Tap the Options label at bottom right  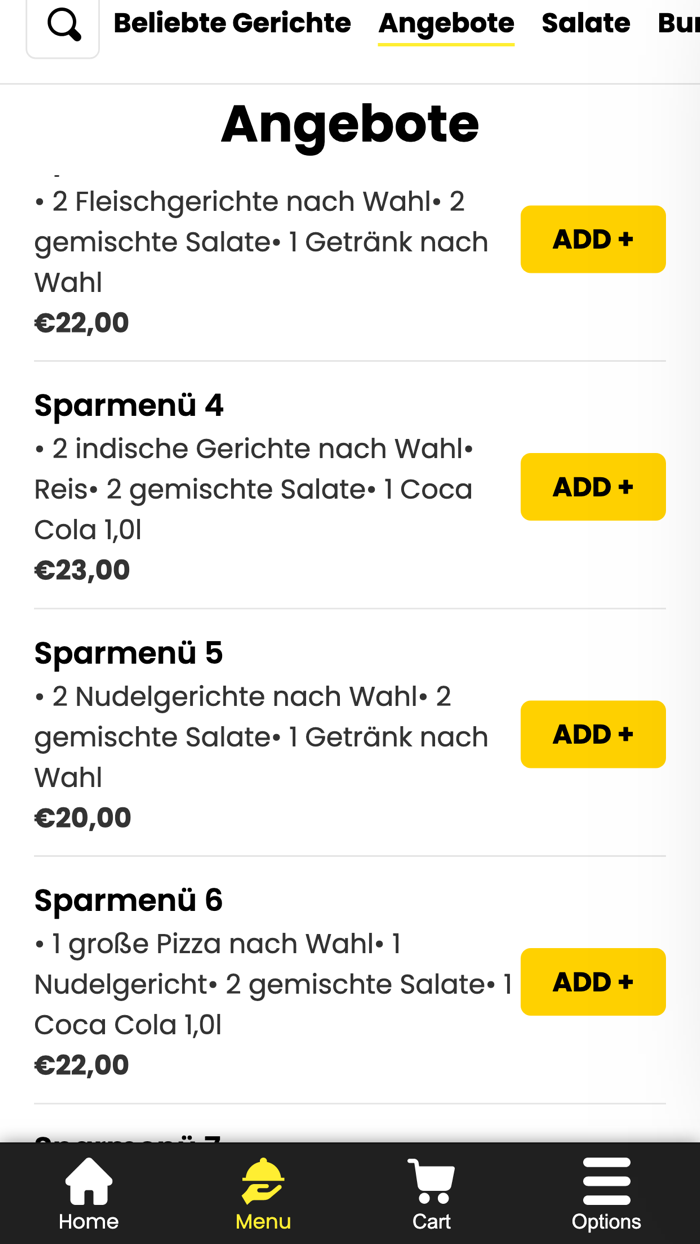click(x=607, y=1221)
